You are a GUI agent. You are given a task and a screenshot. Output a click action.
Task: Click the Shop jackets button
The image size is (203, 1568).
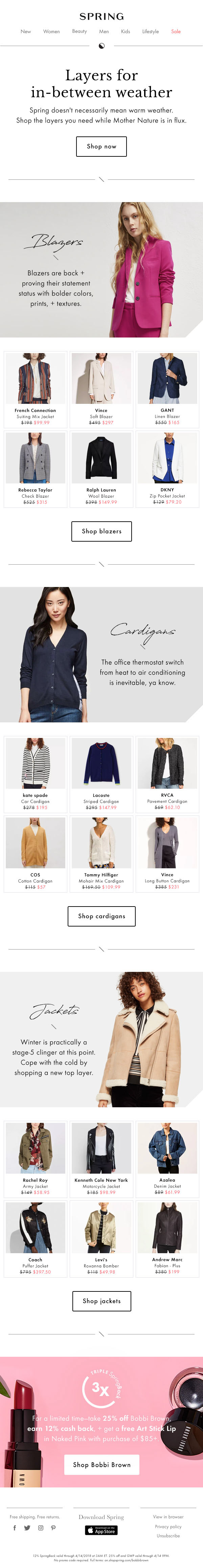tap(101, 1300)
